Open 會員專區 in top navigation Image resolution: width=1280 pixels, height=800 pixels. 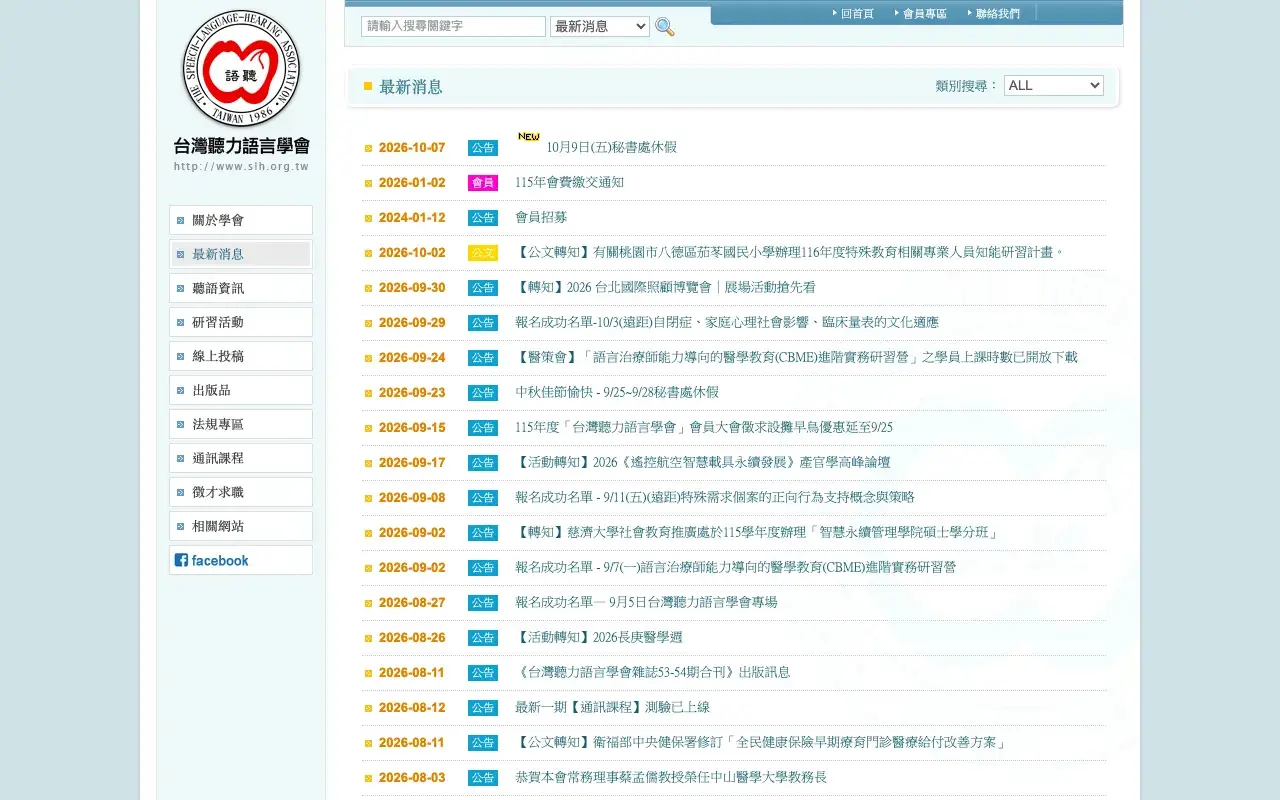(925, 13)
